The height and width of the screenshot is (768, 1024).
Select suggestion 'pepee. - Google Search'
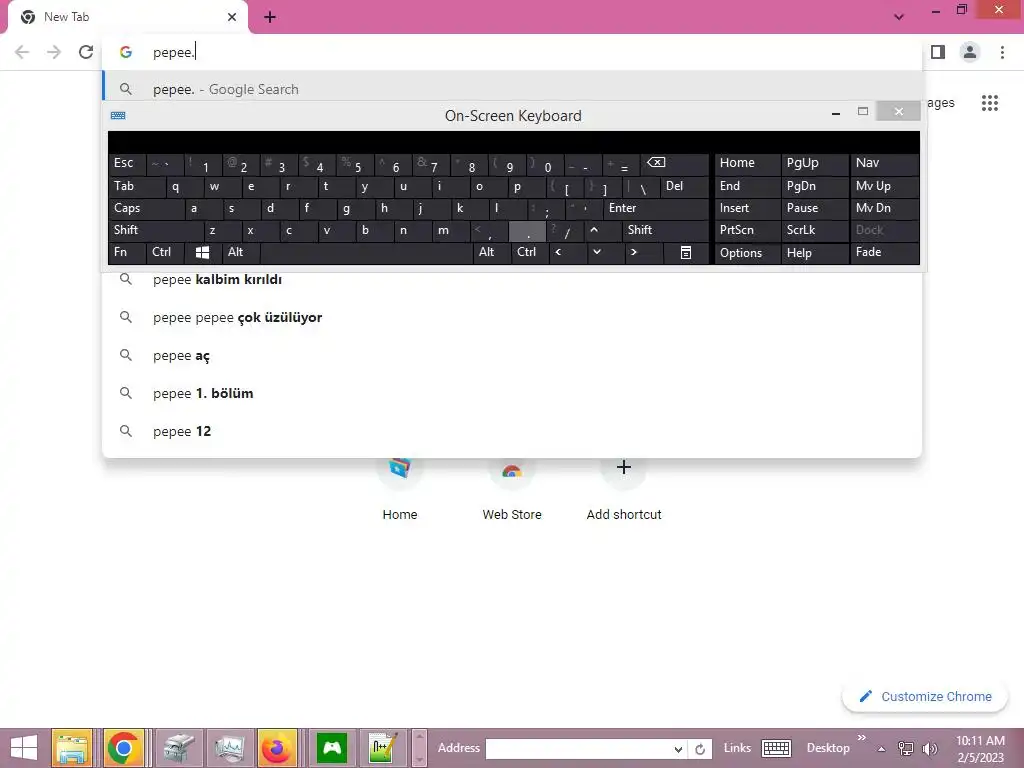point(512,88)
